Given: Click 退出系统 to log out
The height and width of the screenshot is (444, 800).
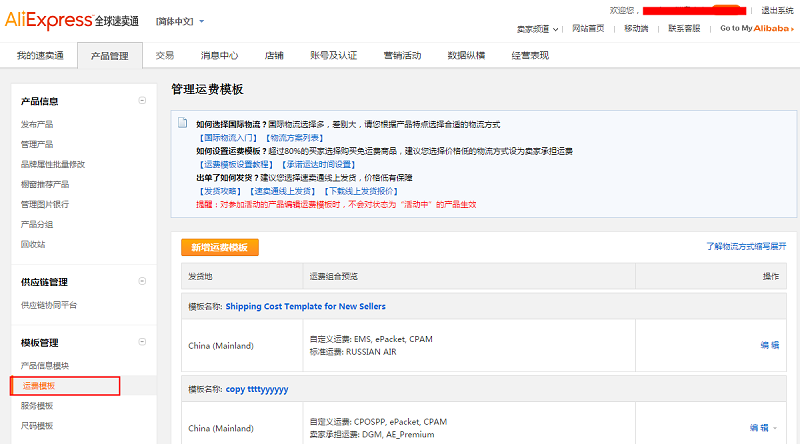Looking at the screenshot, I should click(x=778, y=10).
